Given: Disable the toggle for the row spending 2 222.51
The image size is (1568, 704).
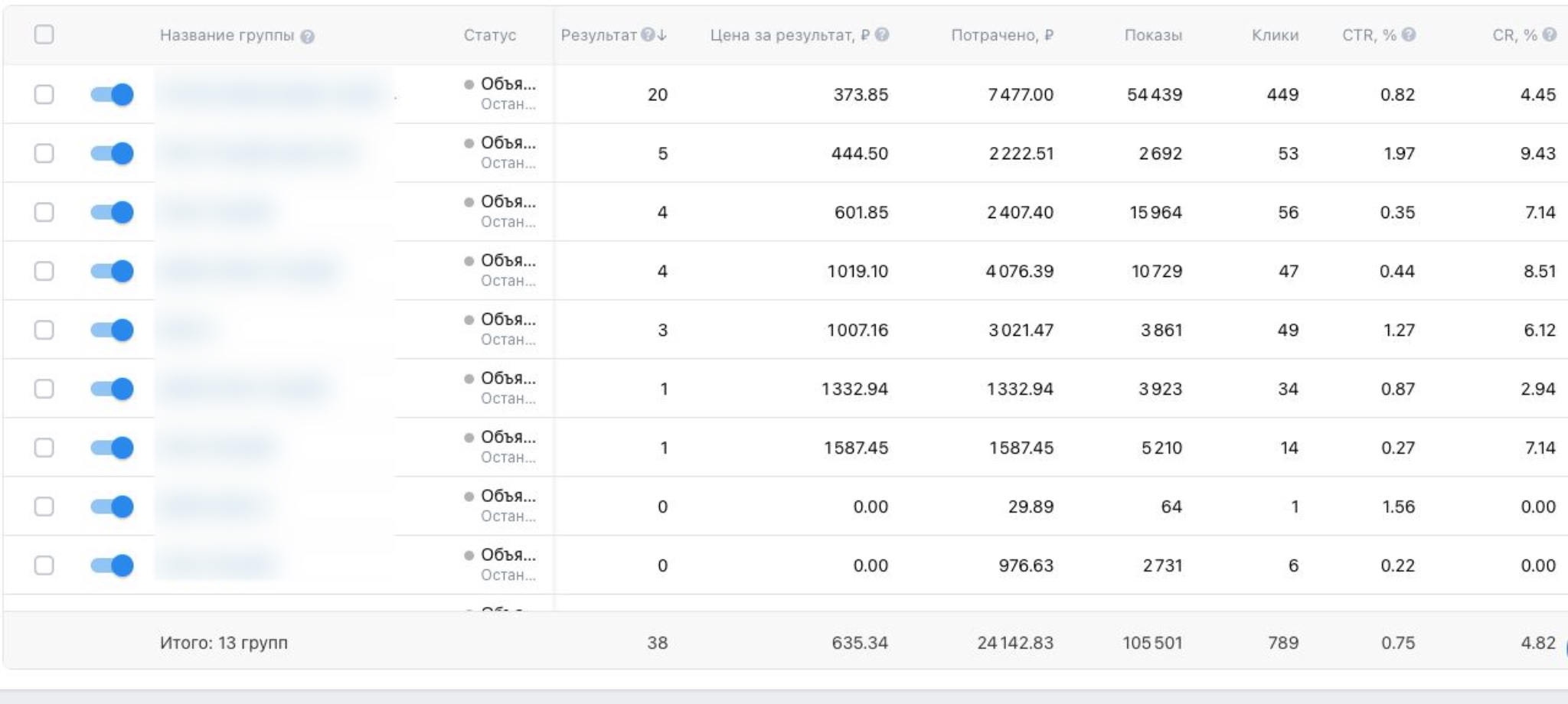Looking at the screenshot, I should click(112, 153).
